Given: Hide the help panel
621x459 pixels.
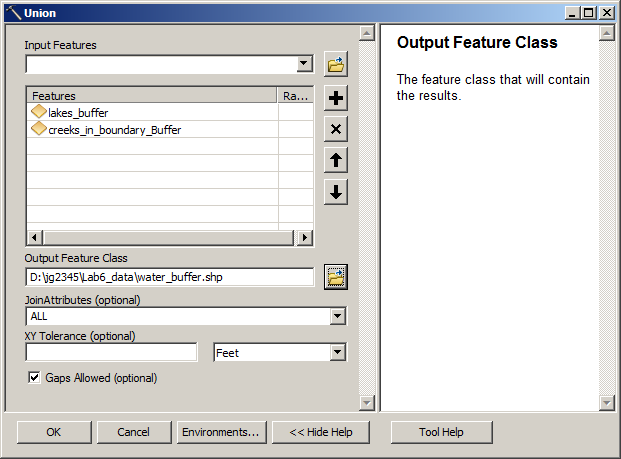Looking at the screenshot, I should click(320, 432).
